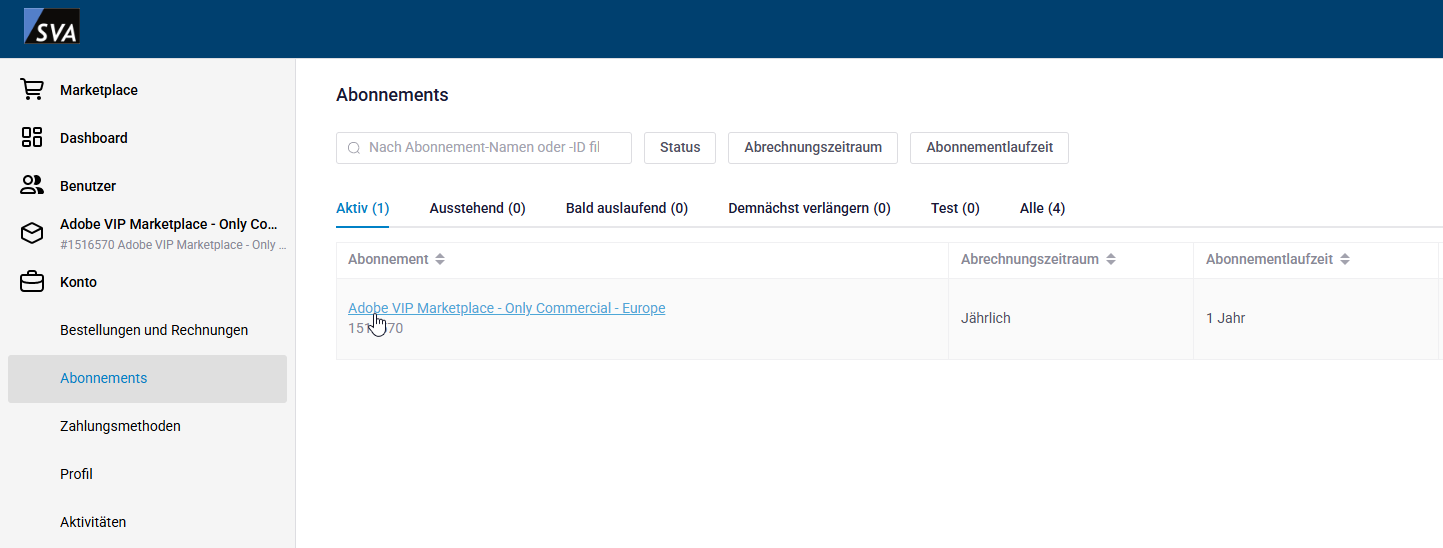Switch to the Alle (4) tab

pos(1042,208)
